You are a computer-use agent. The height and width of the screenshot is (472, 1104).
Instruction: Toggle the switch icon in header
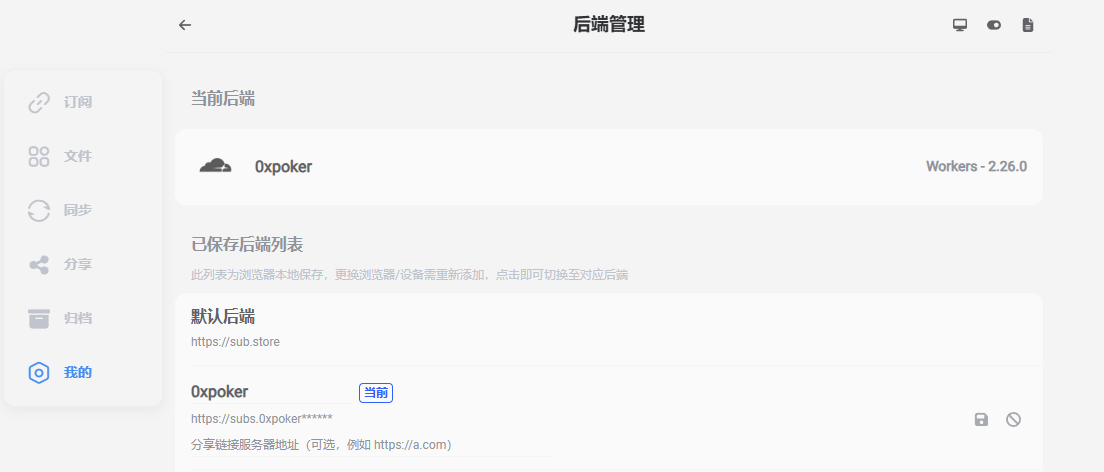pyautogui.click(x=993, y=25)
